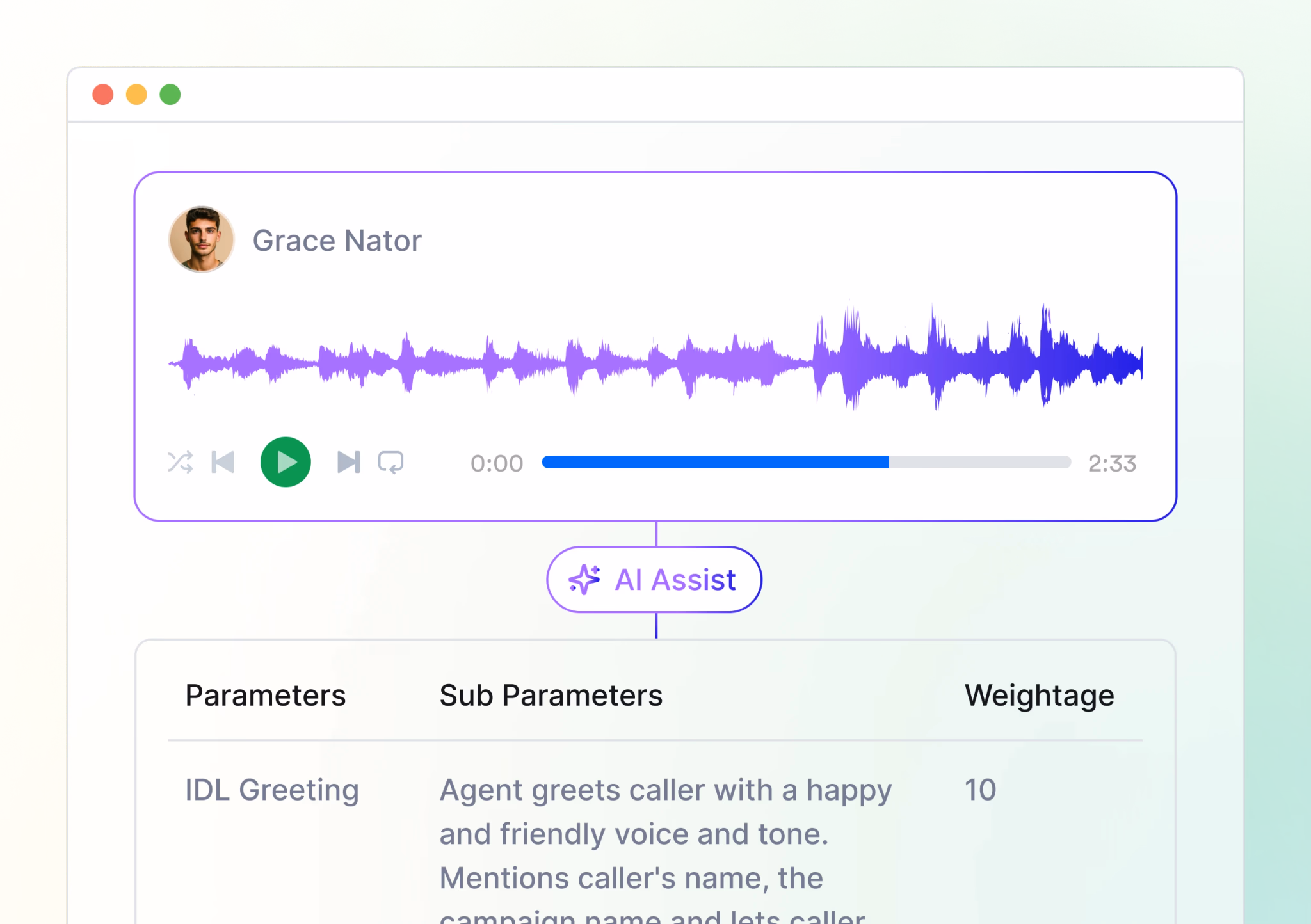Click the sparkle icon in AI Assist
The width and height of the screenshot is (1311, 924).
coord(584,580)
